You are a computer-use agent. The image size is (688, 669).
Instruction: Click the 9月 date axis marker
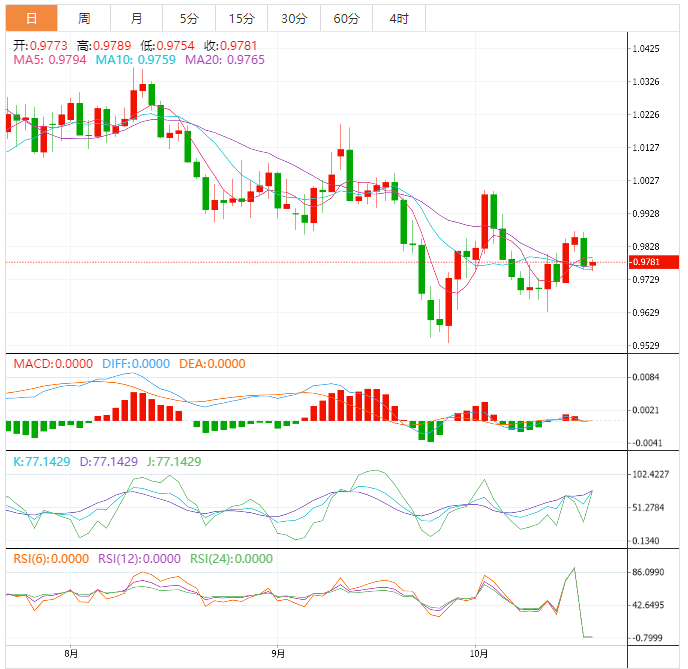point(278,654)
